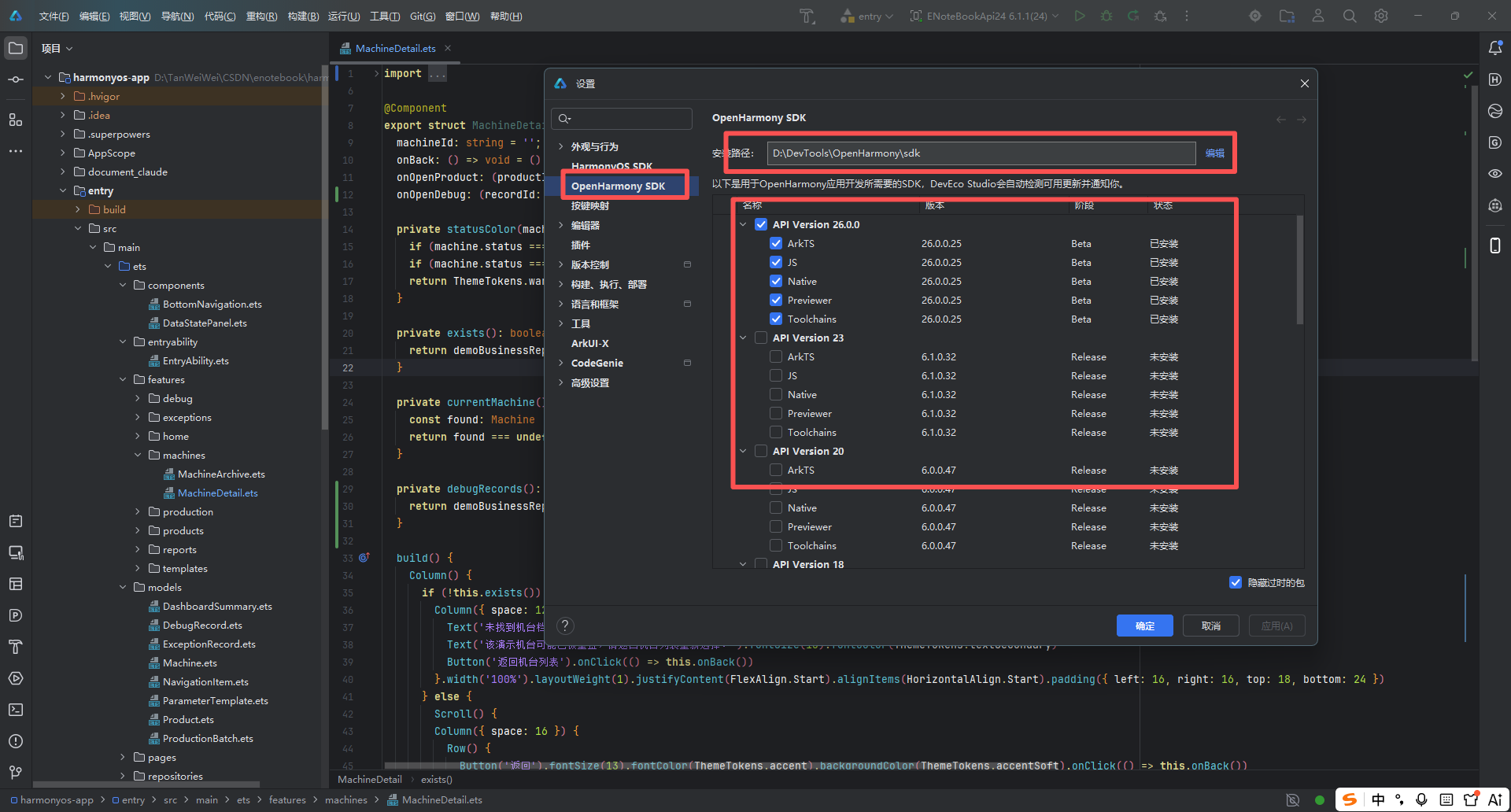Open the phone device icon in right sidebar
The height and width of the screenshot is (812, 1511).
(x=1495, y=245)
